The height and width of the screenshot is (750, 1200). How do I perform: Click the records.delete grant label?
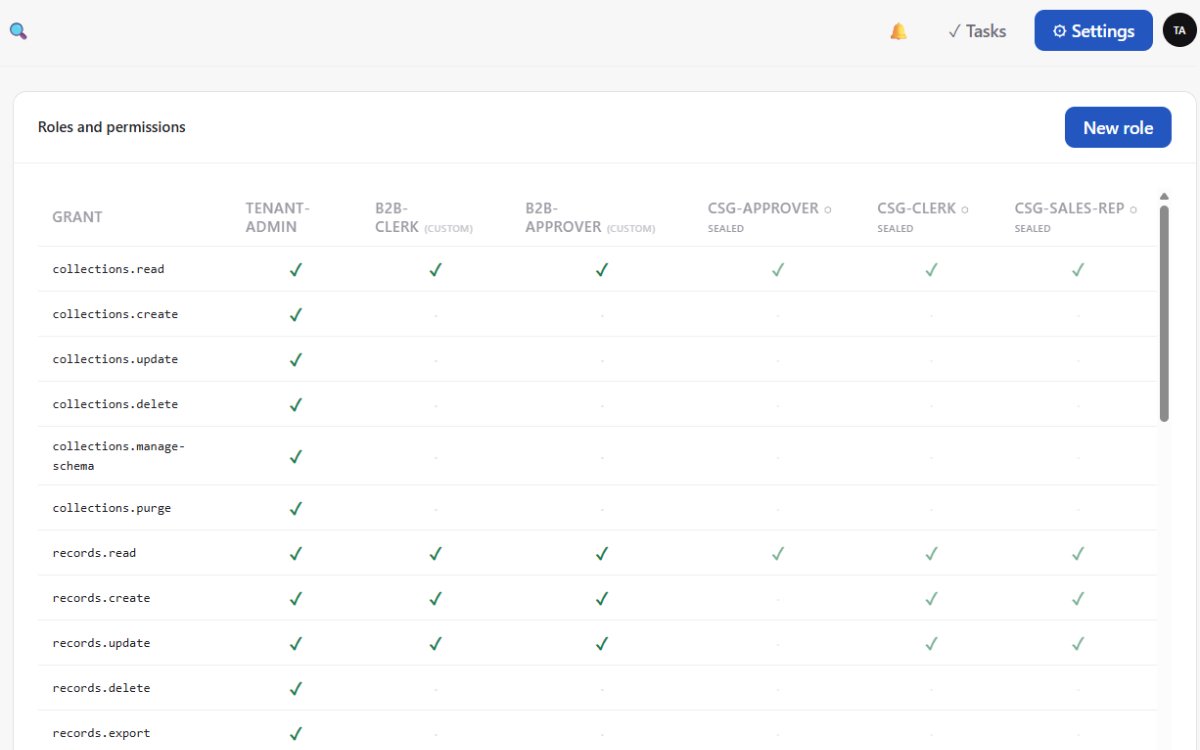pyautogui.click(x=101, y=688)
